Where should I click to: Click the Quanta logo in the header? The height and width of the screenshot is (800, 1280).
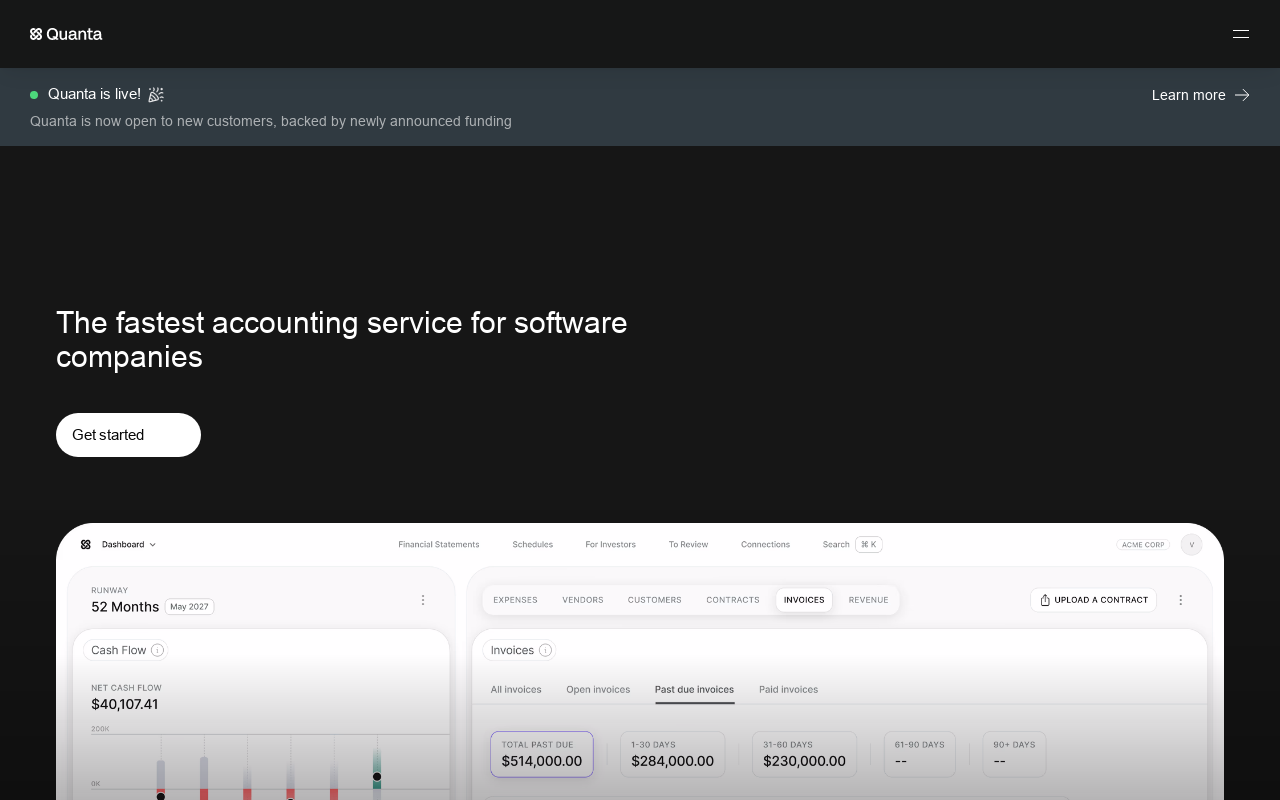66,34
